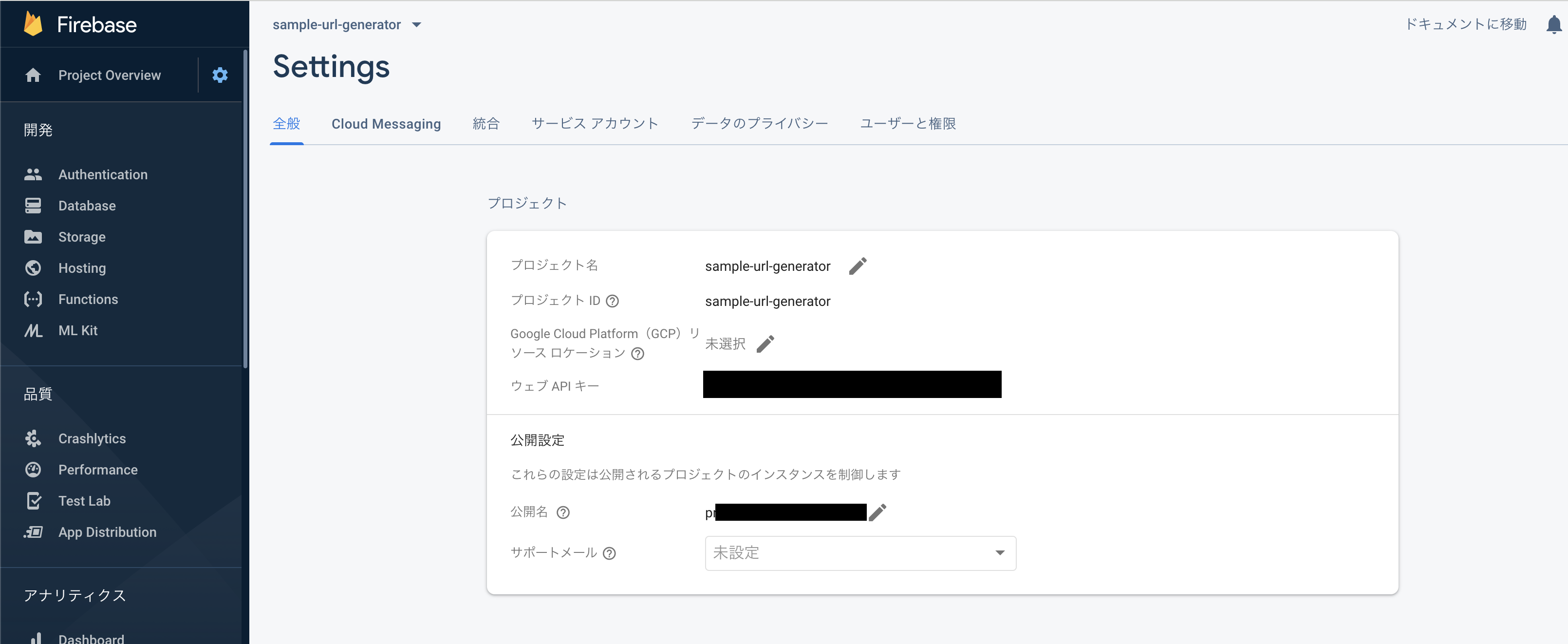This screenshot has width=1568, height=644.
Task: Switch to the Cloud Messaging tab
Action: (386, 124)
